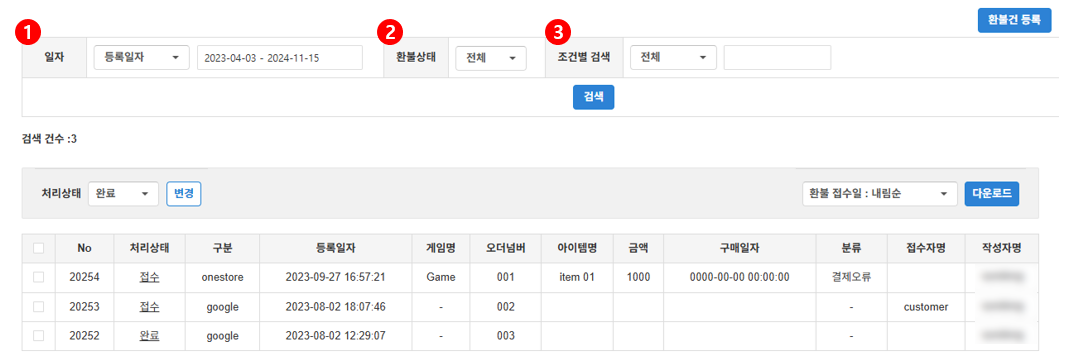The width and height of the screenshot is (1072, 363).
Task: Click the red number 1 marker
Action: [x=31, y=30]
